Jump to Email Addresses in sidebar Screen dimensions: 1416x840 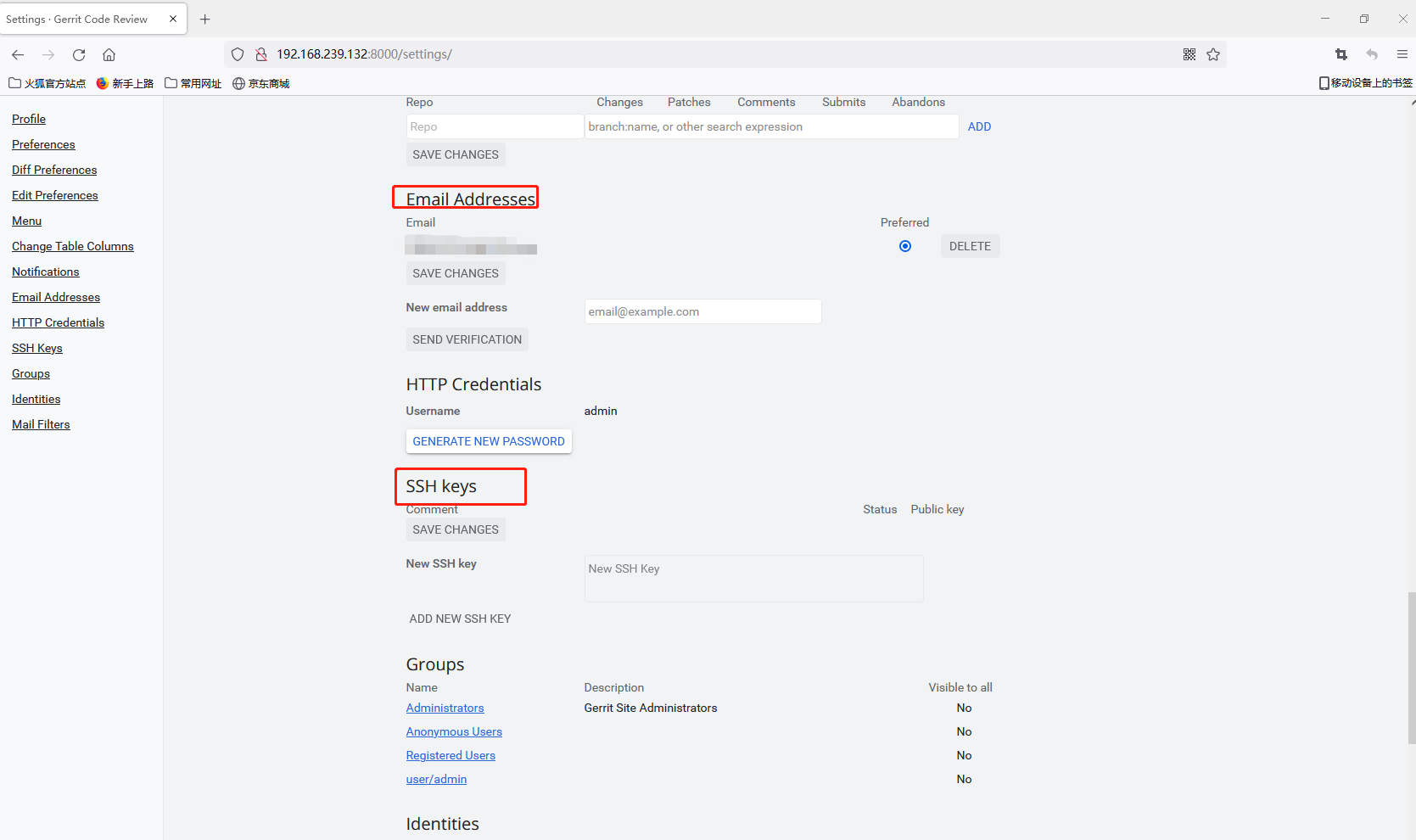(x=56, y=297)
